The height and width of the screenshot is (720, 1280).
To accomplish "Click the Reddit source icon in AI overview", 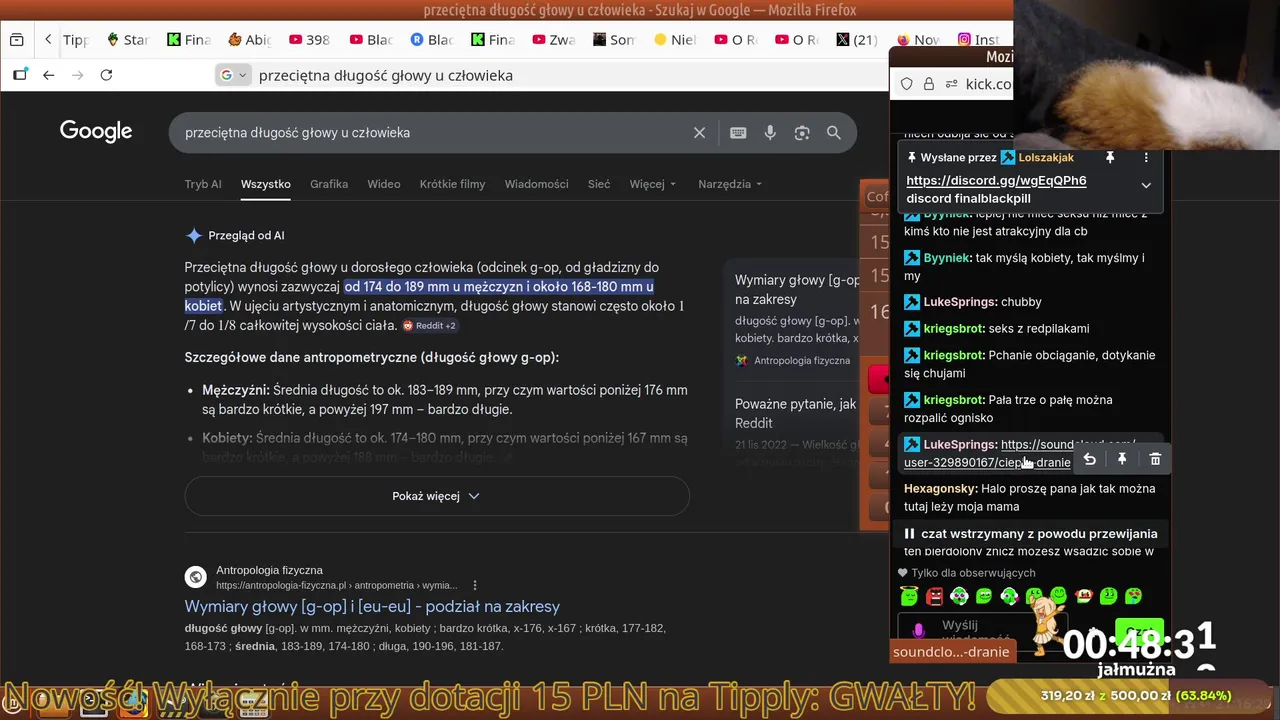I will tap(408, 326).
